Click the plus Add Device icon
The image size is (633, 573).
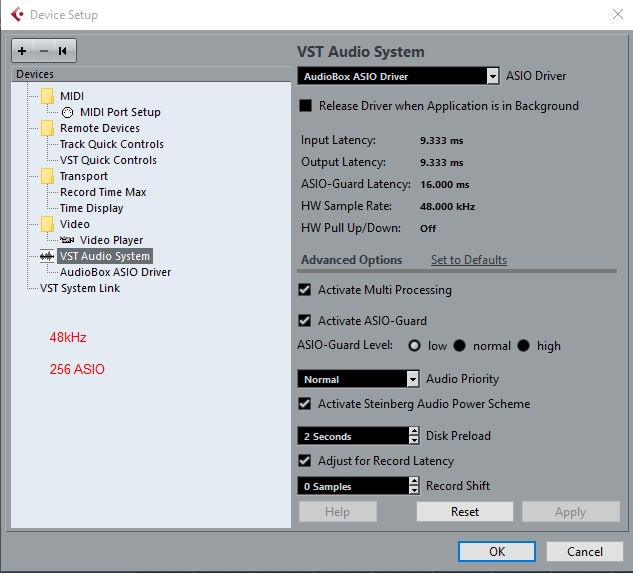[x=22, y=51]
